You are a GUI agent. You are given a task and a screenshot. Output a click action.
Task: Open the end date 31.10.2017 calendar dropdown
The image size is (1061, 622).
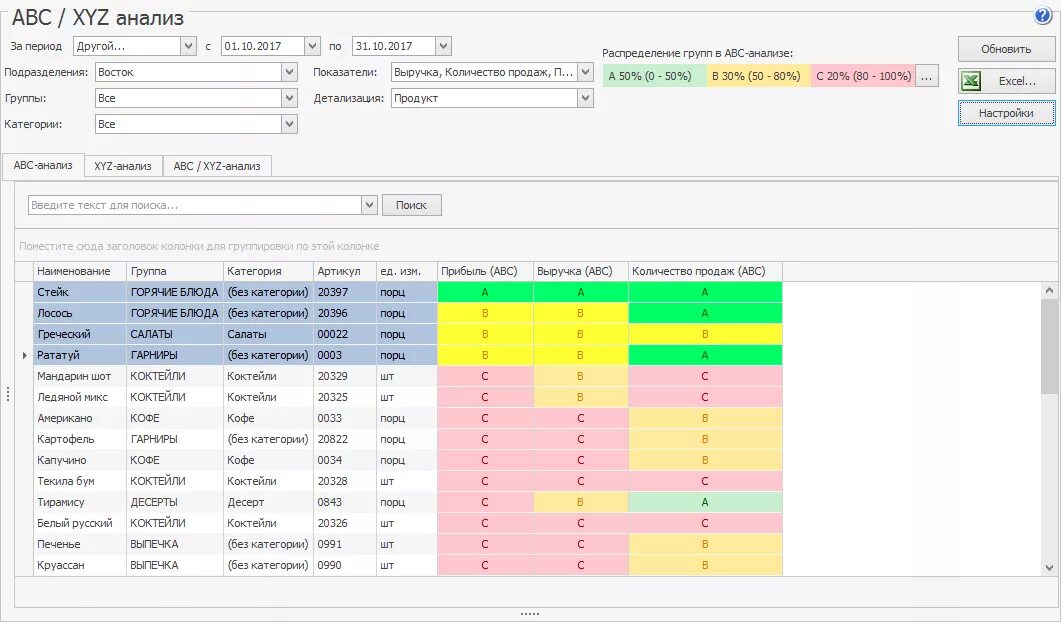(x=443, y=46)
